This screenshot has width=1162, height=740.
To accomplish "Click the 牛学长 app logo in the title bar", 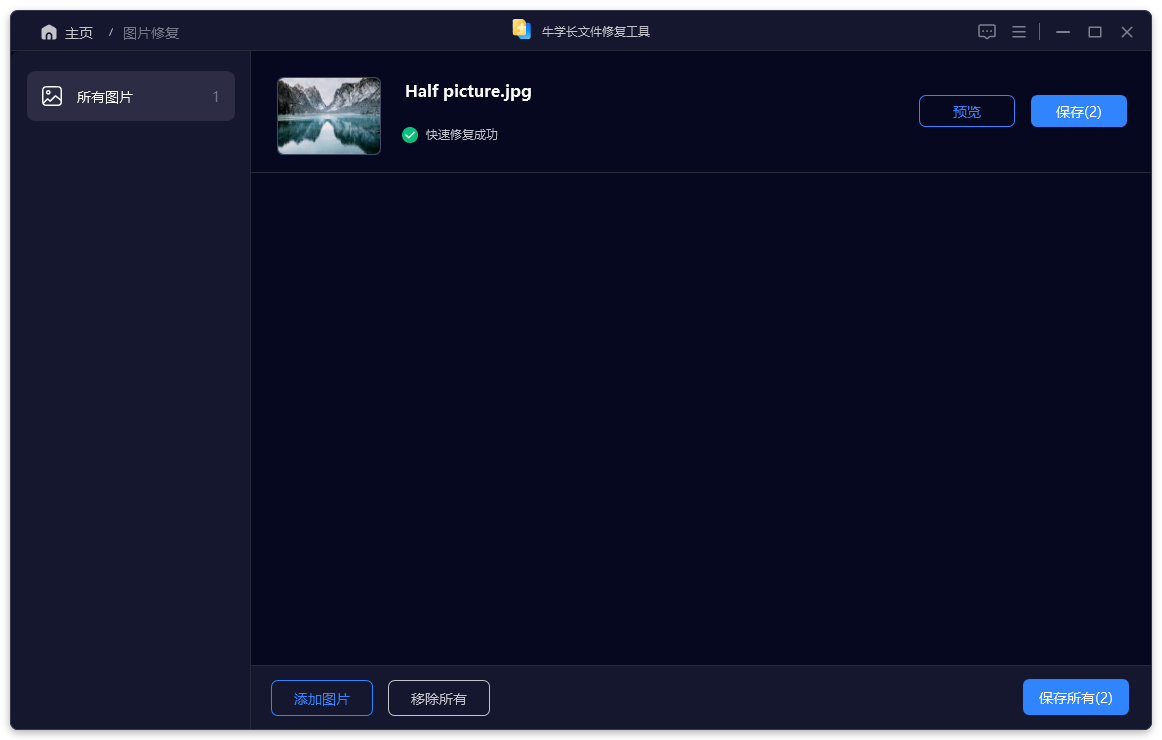I will pos(521,29).
